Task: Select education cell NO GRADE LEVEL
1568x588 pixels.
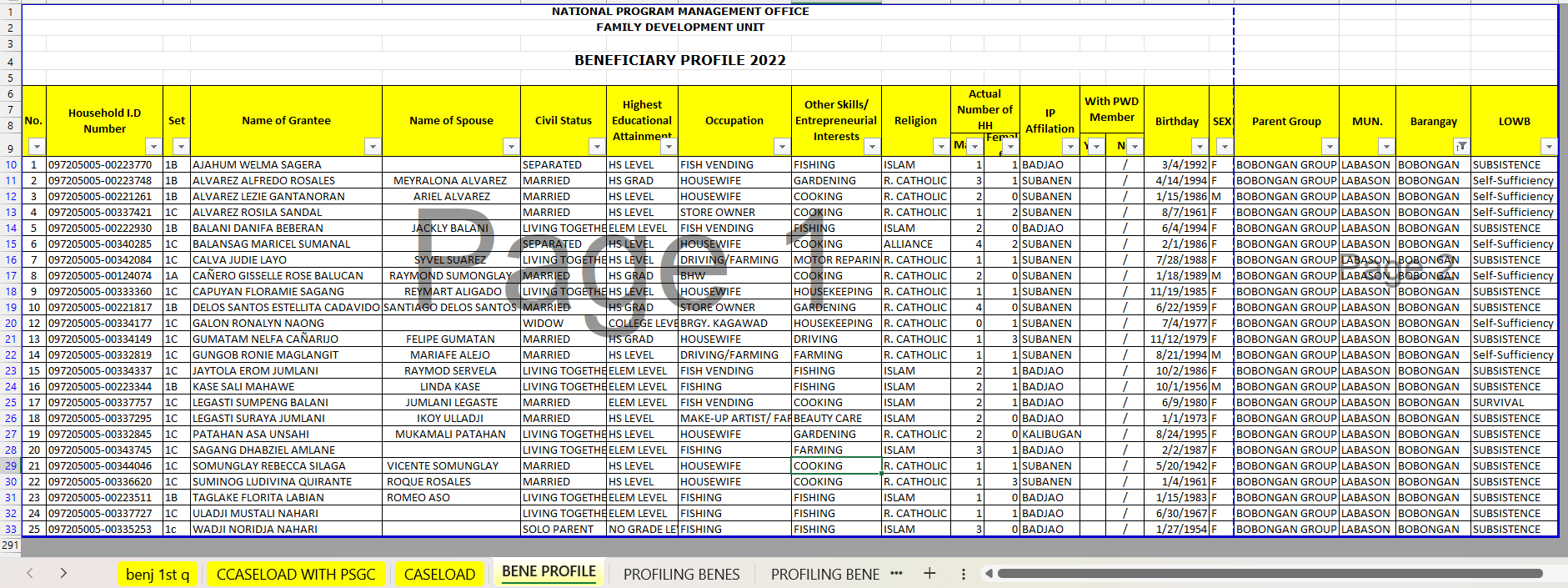Action: (642, 529)
